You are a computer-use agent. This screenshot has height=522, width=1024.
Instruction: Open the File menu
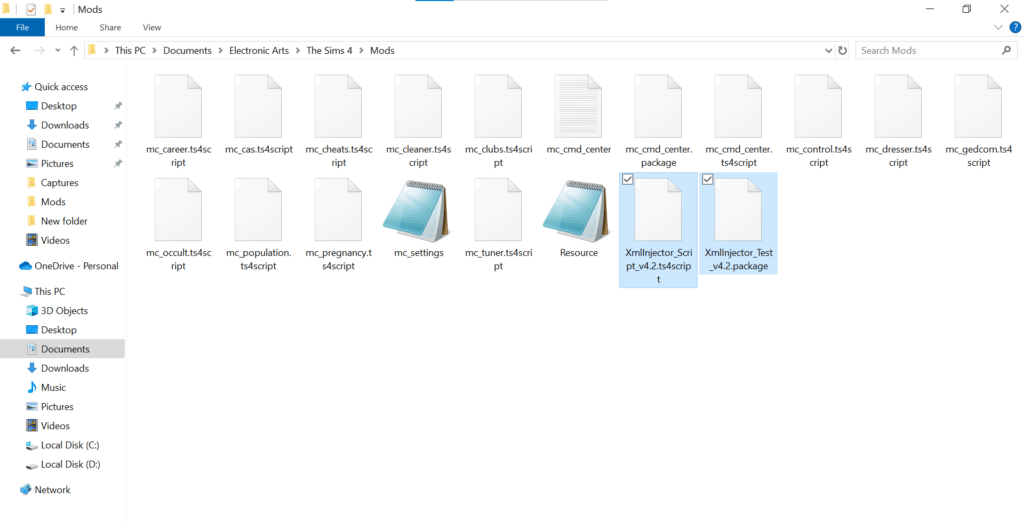point(22,28)
